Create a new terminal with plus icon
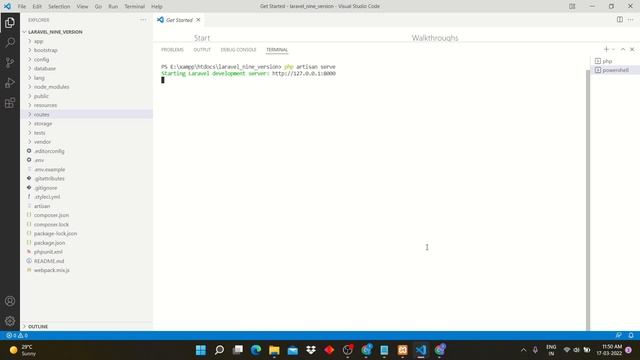Image resolution: width=640 pixels, height=360 pixels. tap(606, 49)
